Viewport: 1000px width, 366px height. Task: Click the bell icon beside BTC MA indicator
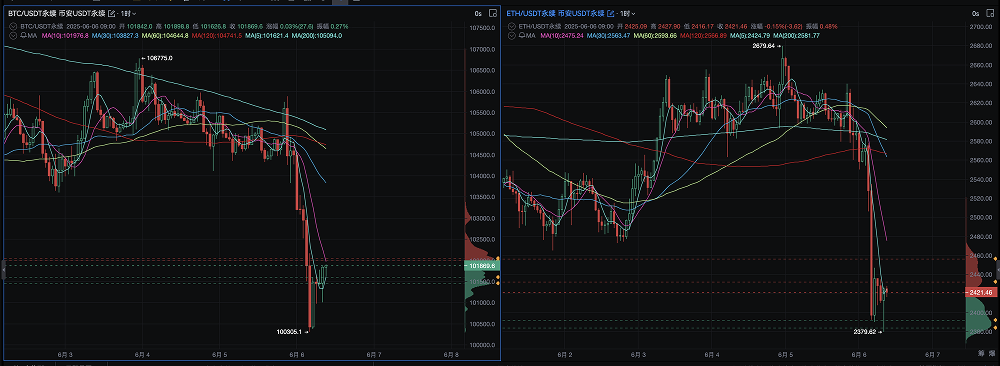pos(23,36)
